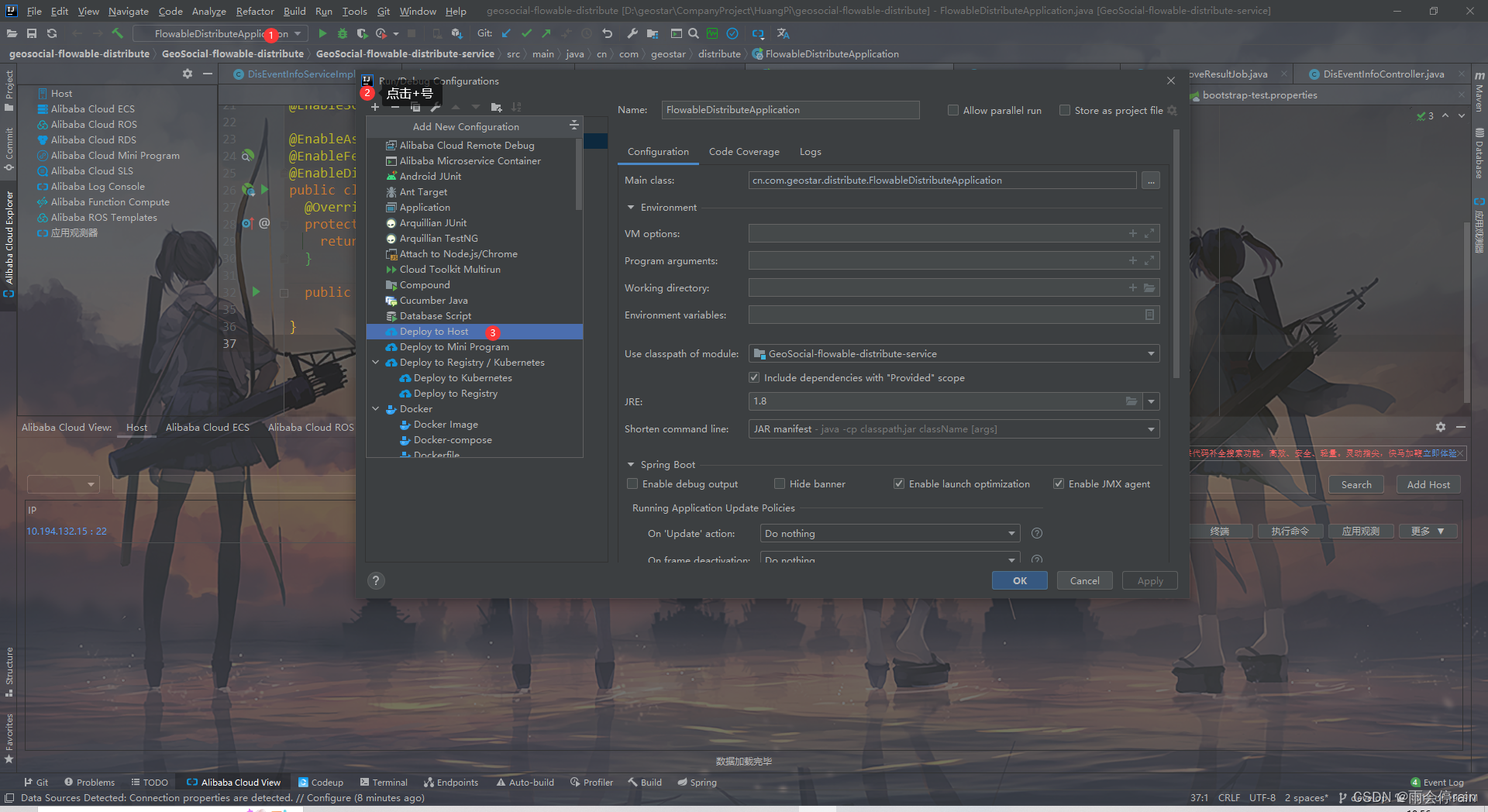Screen dimensions: 1488x812
Task: Check Store as project file
Action: (x=1065, y=110)
